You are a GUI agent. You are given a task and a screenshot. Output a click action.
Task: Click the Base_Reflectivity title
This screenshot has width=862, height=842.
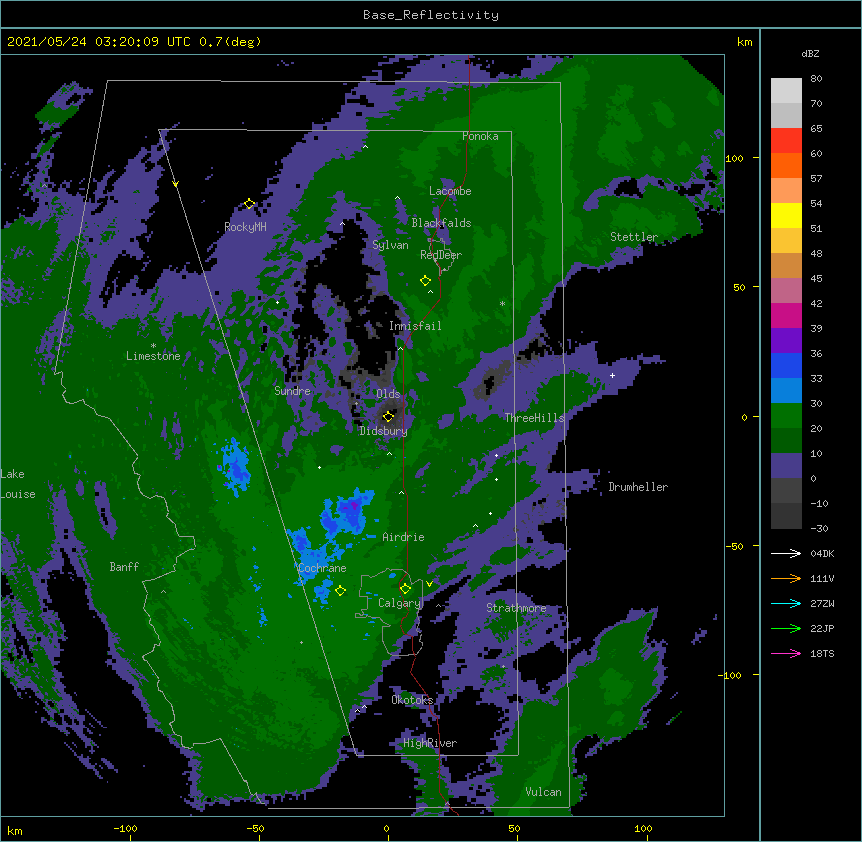(430, 15)
